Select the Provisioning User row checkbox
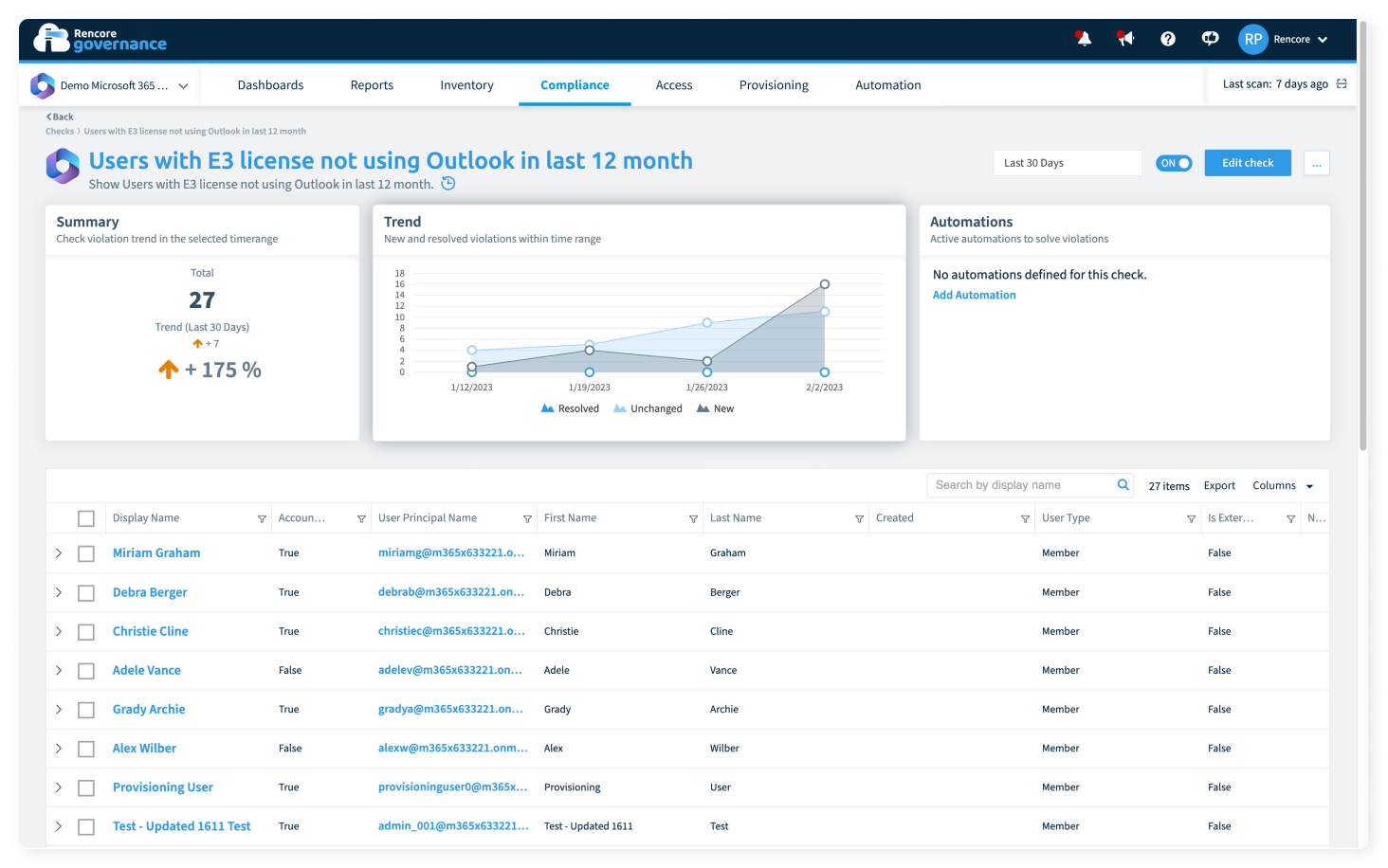The width and height of the screenshot is (1388, 868). pos(86,788)
